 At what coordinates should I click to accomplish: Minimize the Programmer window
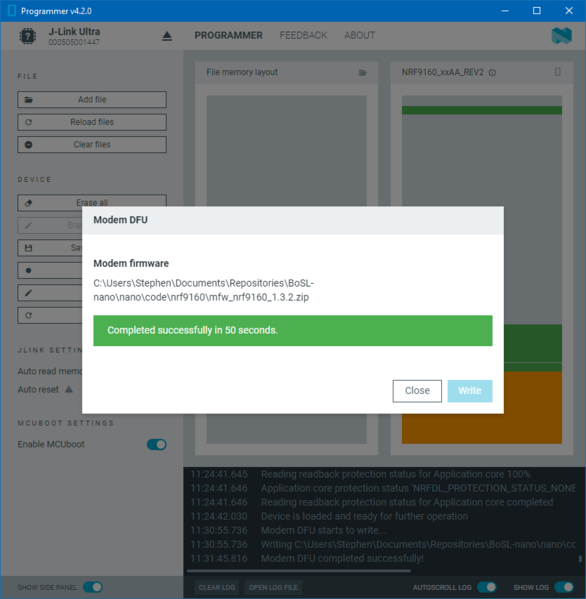click(505, 11)
